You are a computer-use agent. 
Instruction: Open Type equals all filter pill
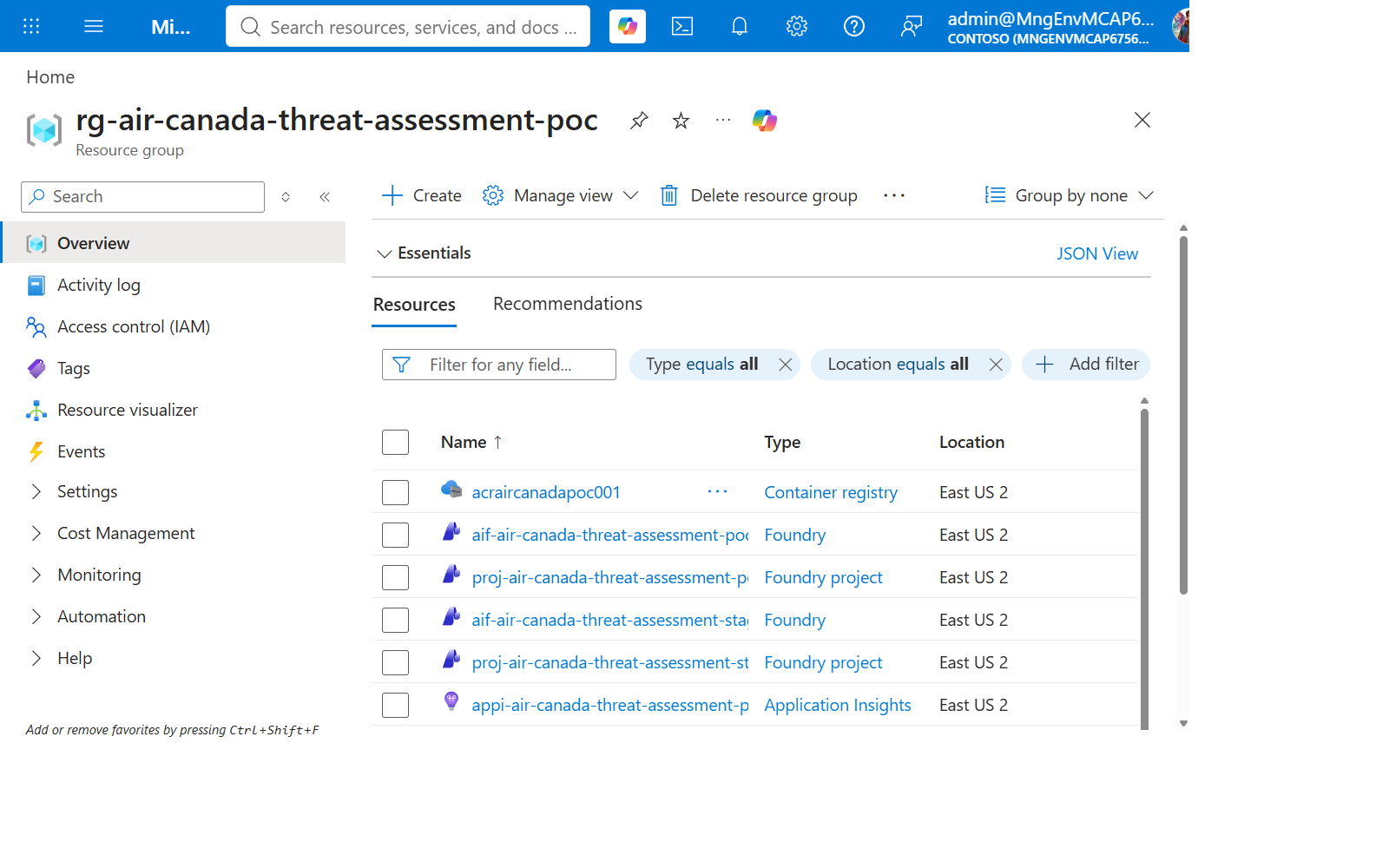[701, 365]
